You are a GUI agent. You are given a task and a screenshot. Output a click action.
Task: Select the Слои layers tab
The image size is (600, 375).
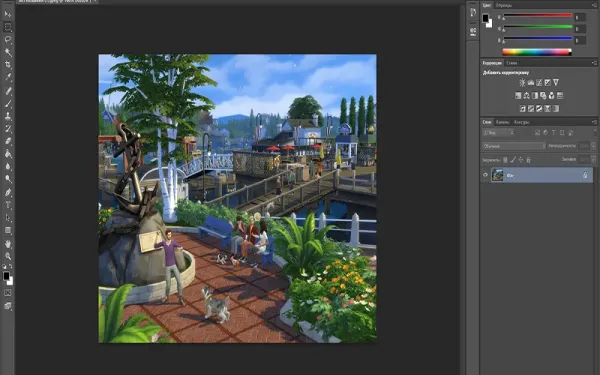point(487,122)
